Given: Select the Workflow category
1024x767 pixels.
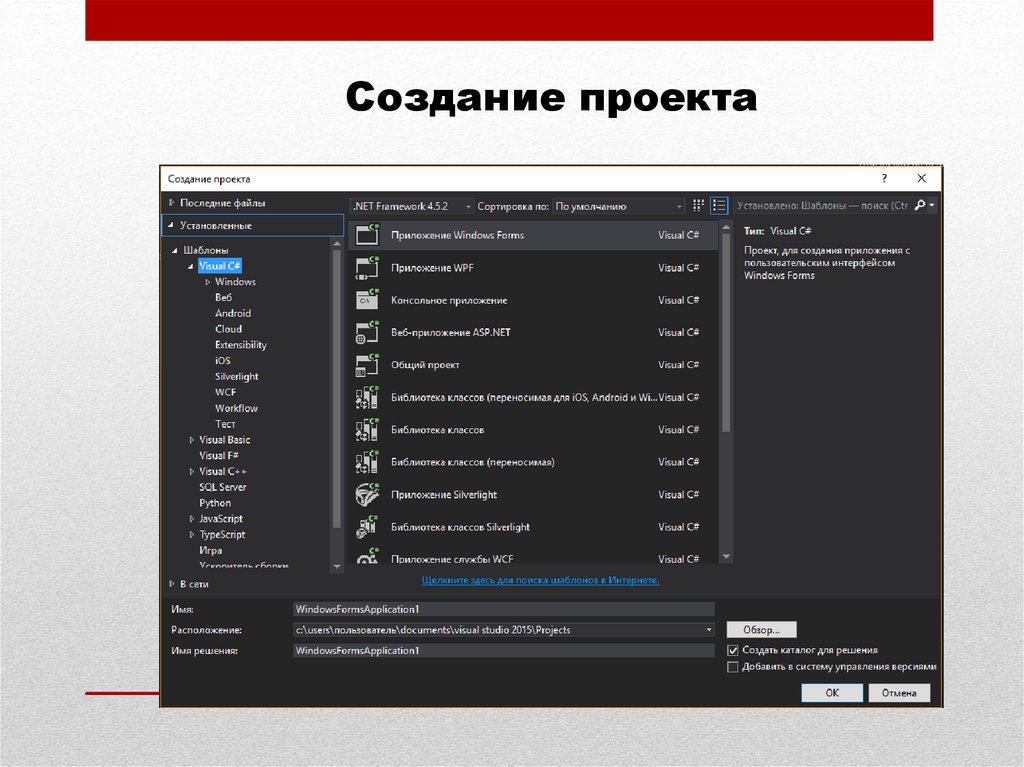Looking at the screenshot, I should [236, 408].
